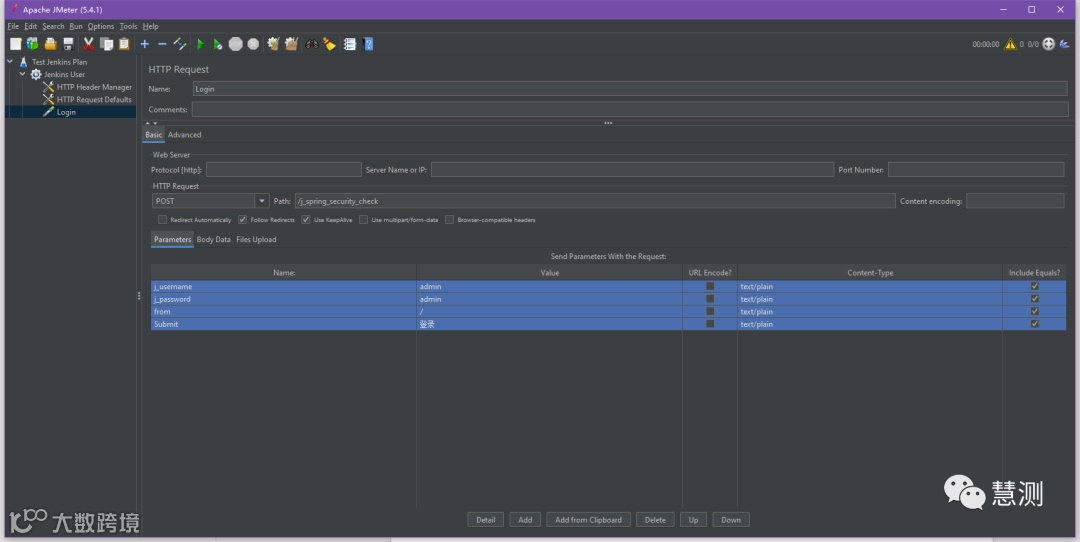Collapse the Jenkins User thread group

(x=22, y=74)
